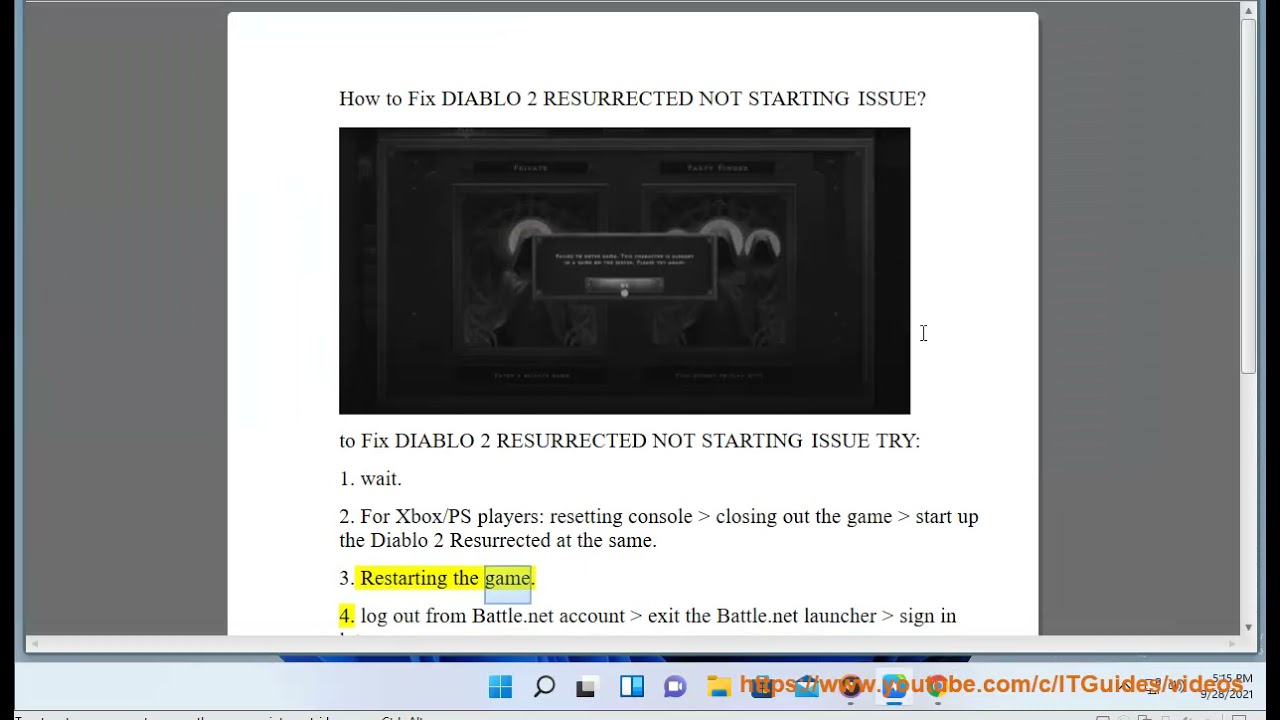Click the heading 'How to Fix DIABLO 2'
The image size is (1280, 720).
(632, 98)
